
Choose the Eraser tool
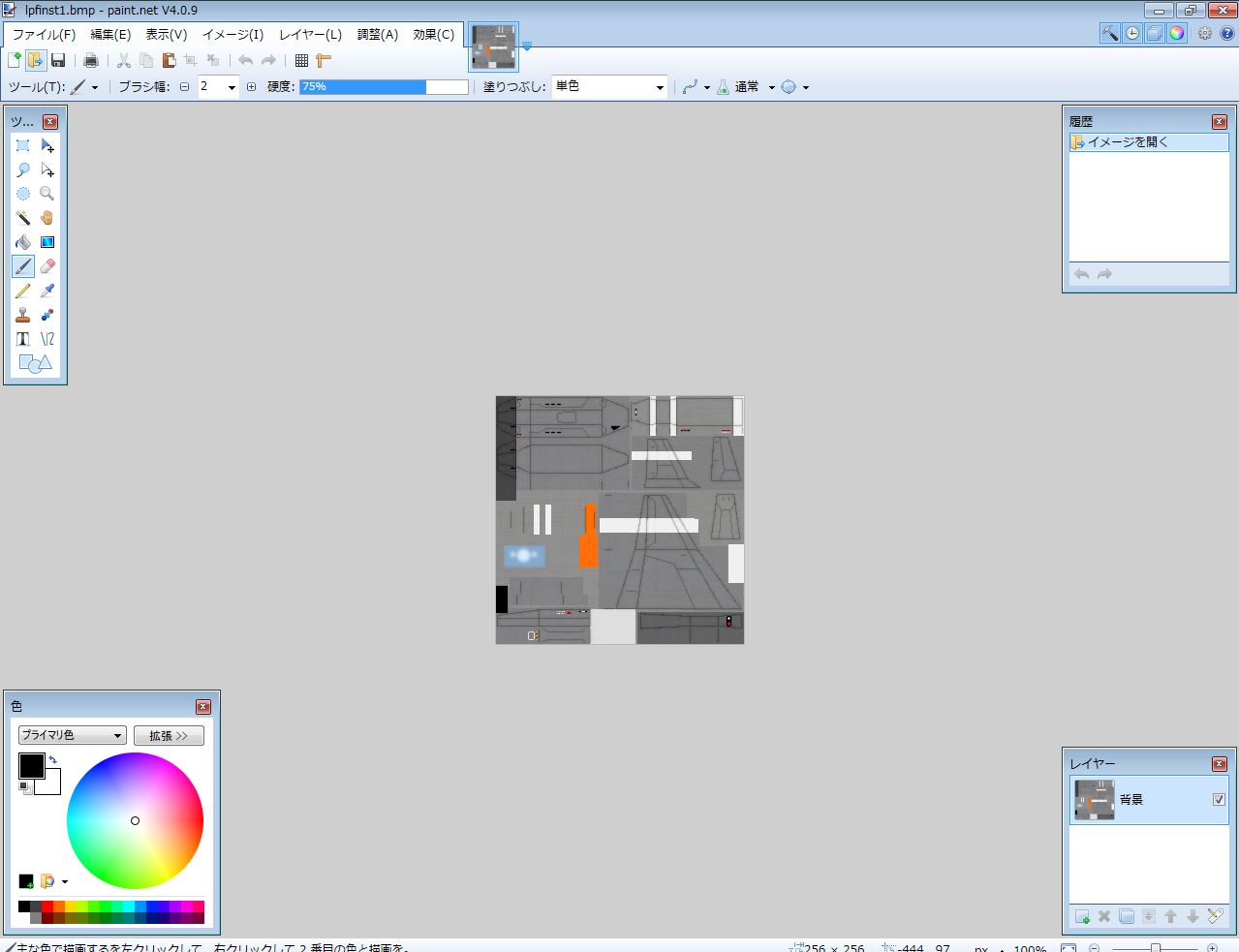click(x=47, y=266)
